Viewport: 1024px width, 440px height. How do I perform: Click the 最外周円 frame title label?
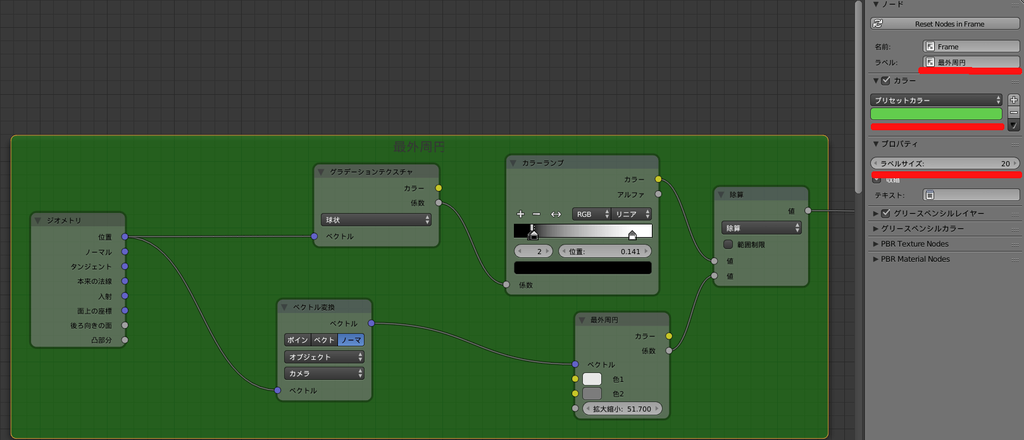click(x=419, y=147)
